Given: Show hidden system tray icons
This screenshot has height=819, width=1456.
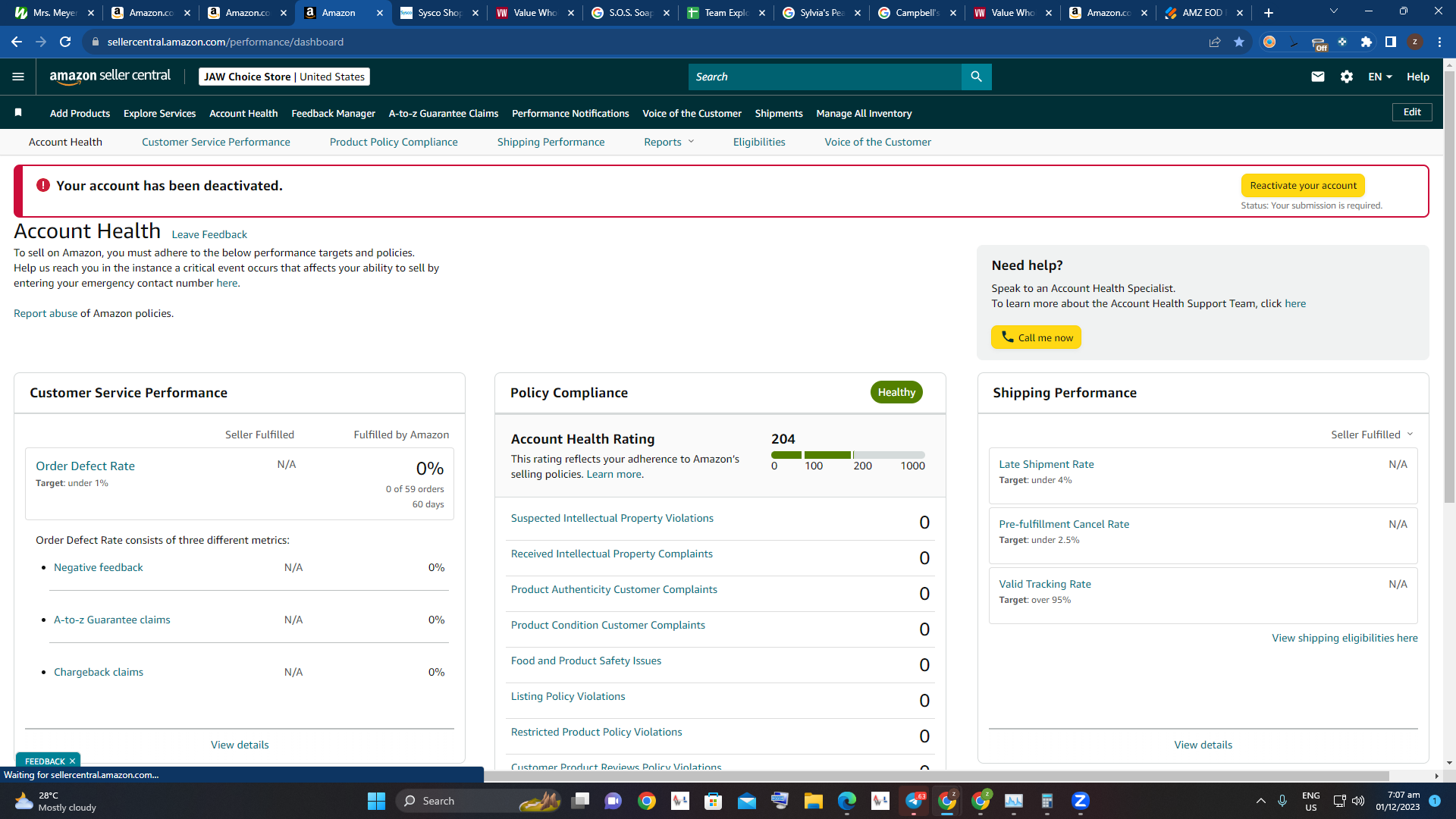Looking at the screenshot, I should point(1261,801).
